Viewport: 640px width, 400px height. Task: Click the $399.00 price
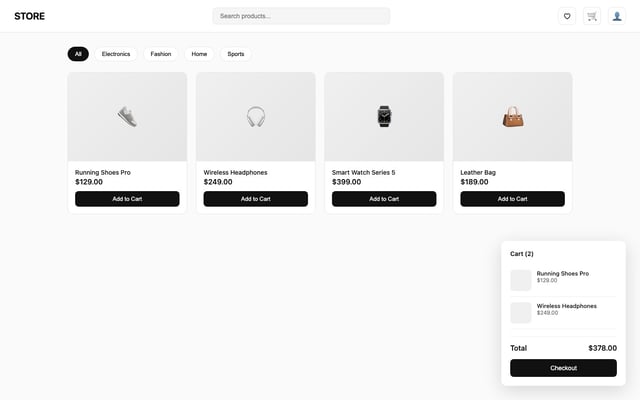pos(347,182)
